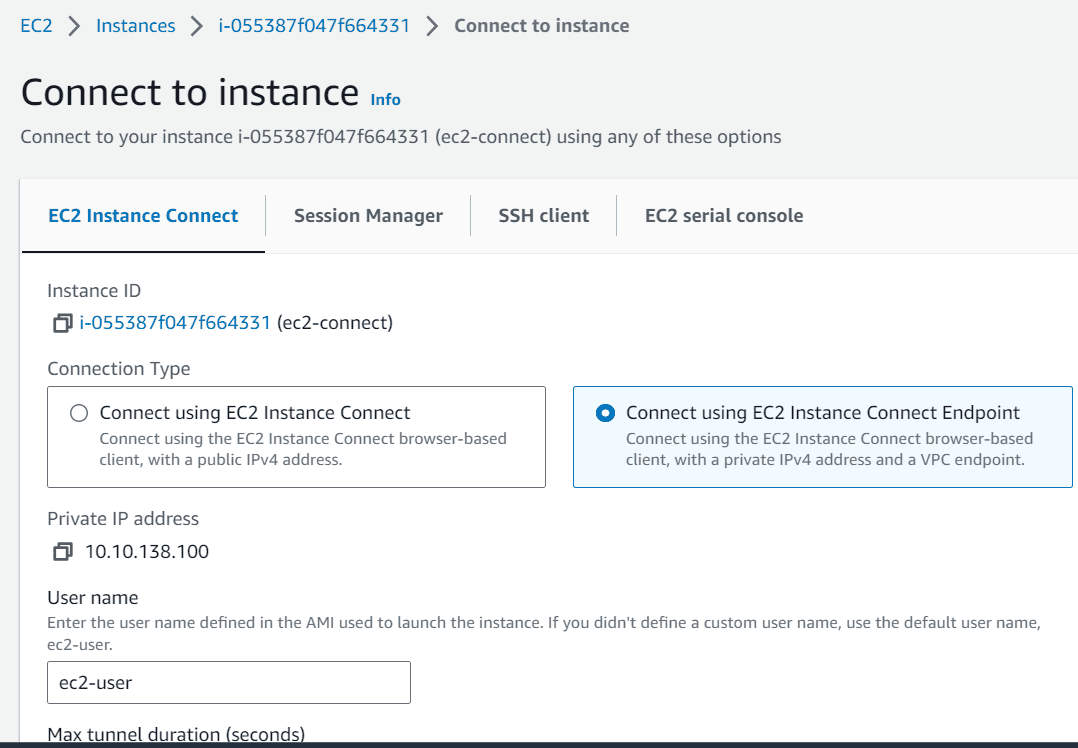Click the Max tunnel duration (seconds) label

click(x=176, y=735)
